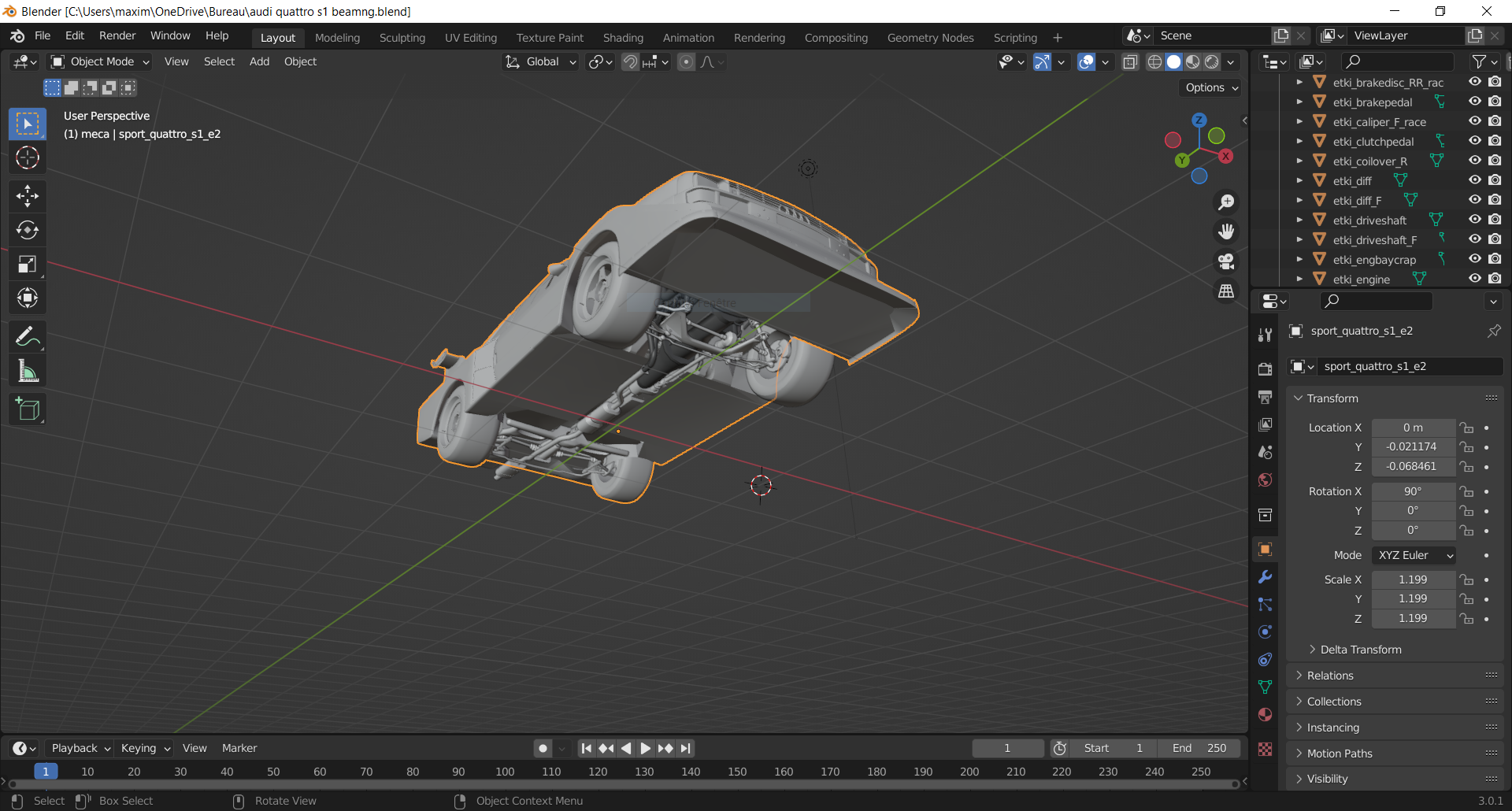Viewport: 1512px width, 811px height.
Task: Hide etki_engine in viewport
Action: tap(1474, 279)
